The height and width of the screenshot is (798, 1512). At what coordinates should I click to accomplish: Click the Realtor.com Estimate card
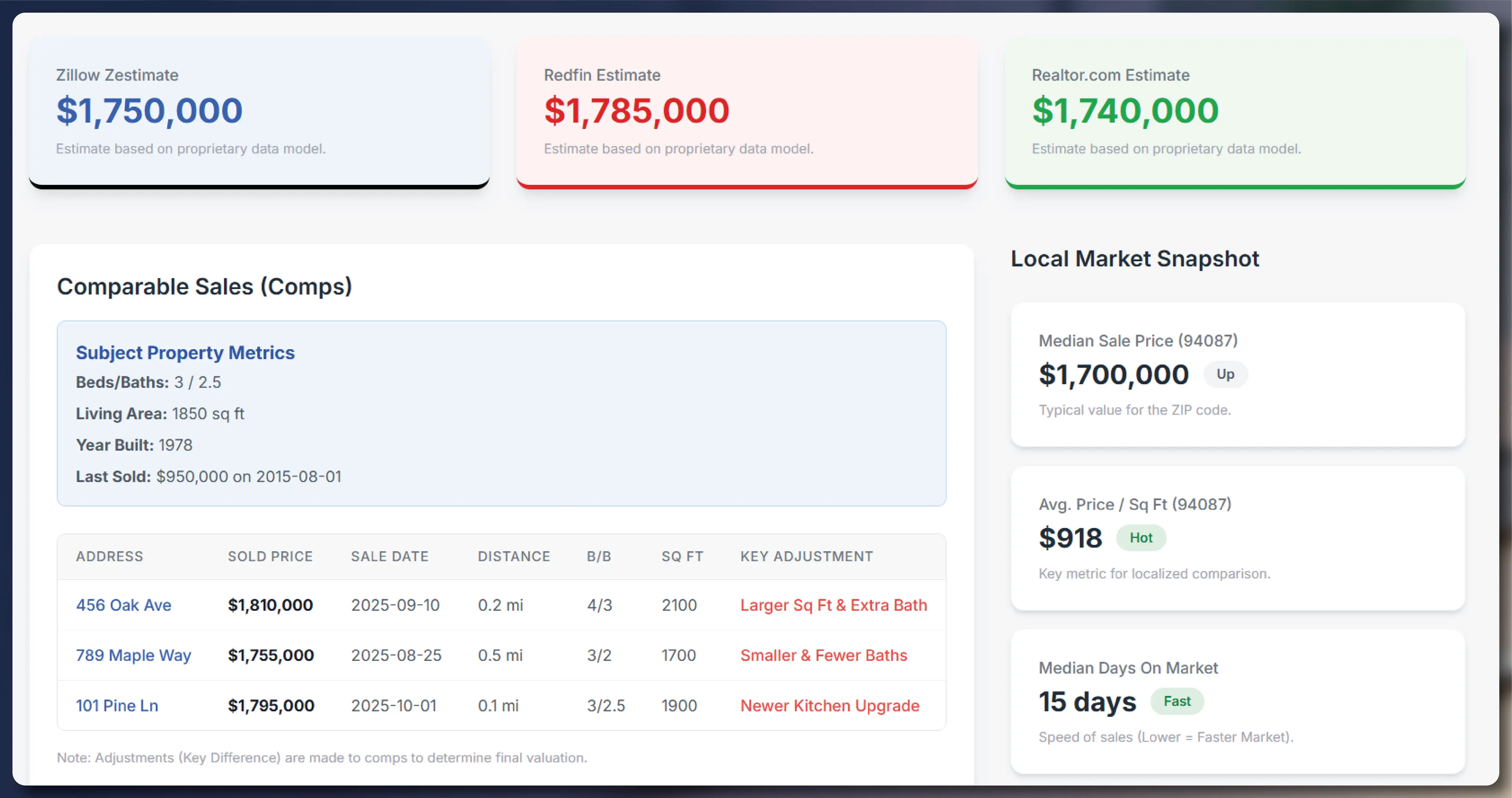click(x=1235, y=112)
